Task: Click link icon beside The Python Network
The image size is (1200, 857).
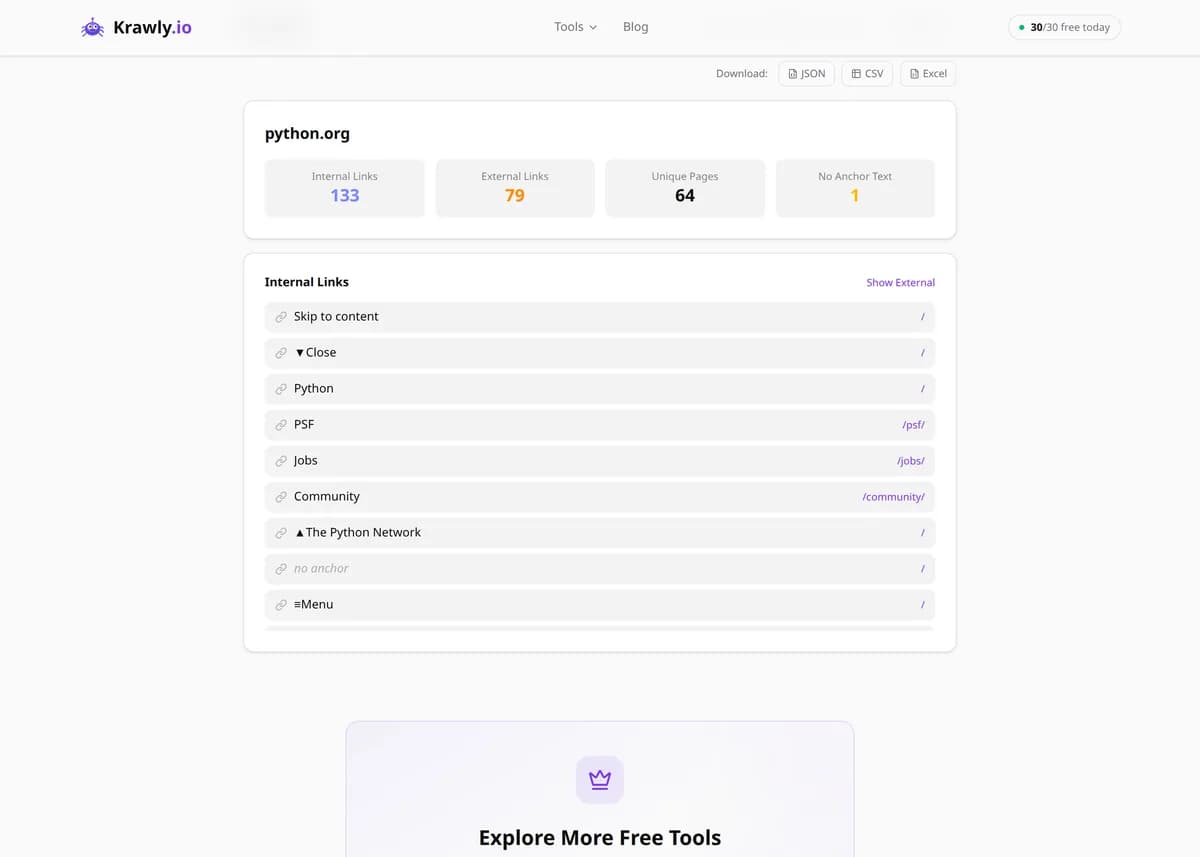Action: pos(281,533)
